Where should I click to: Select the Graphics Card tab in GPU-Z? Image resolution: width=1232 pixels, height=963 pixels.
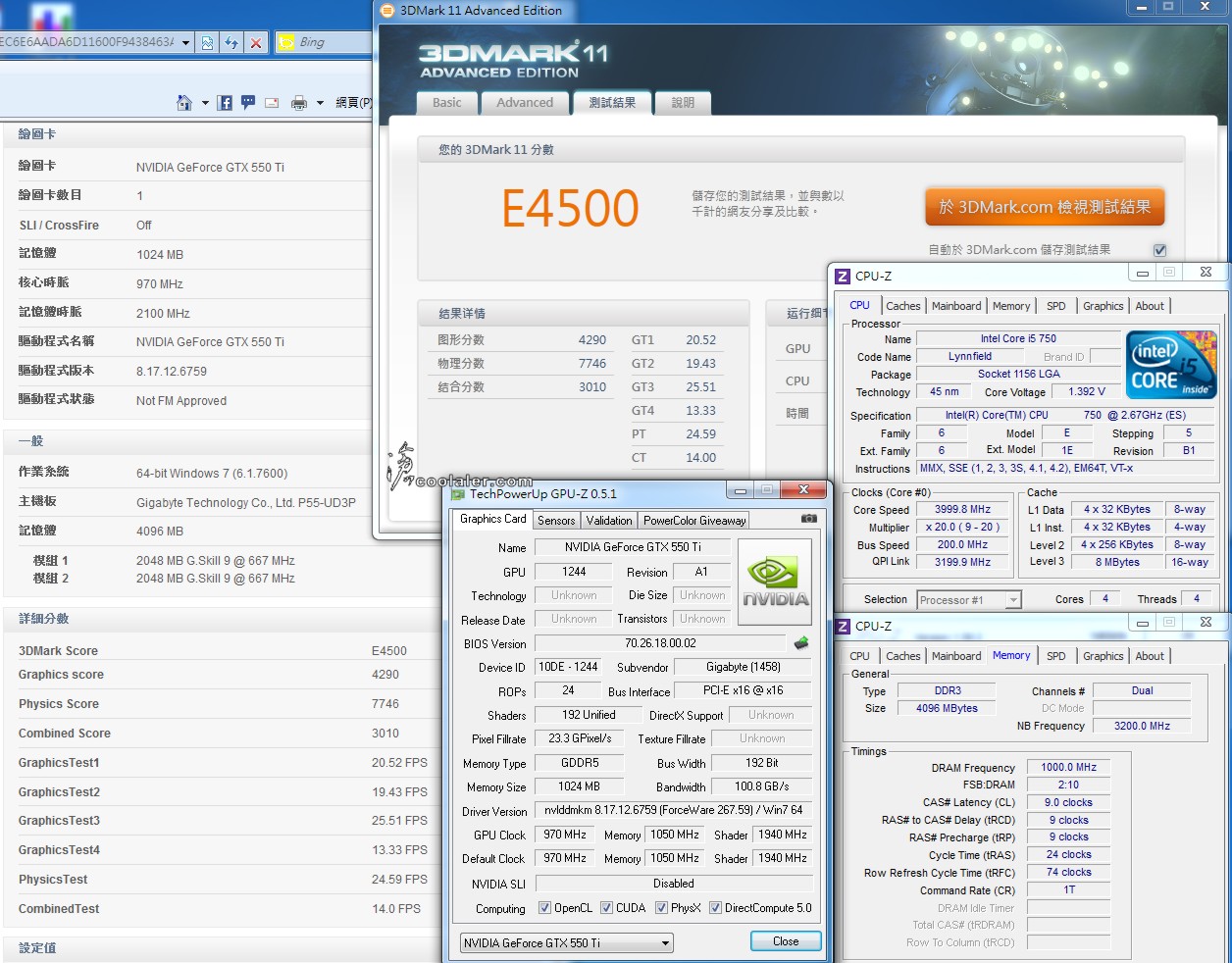tap(493, 519)
